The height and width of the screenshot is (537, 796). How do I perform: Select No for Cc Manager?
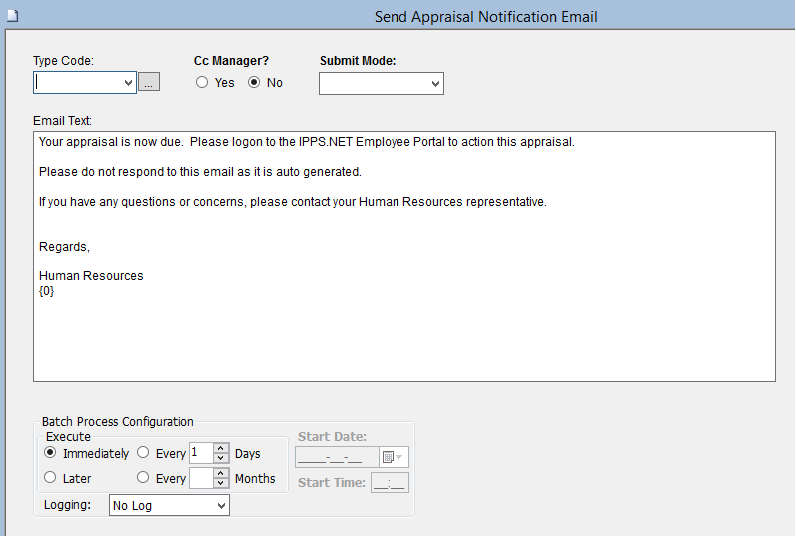pyautogui.click(x=254, y=83)
